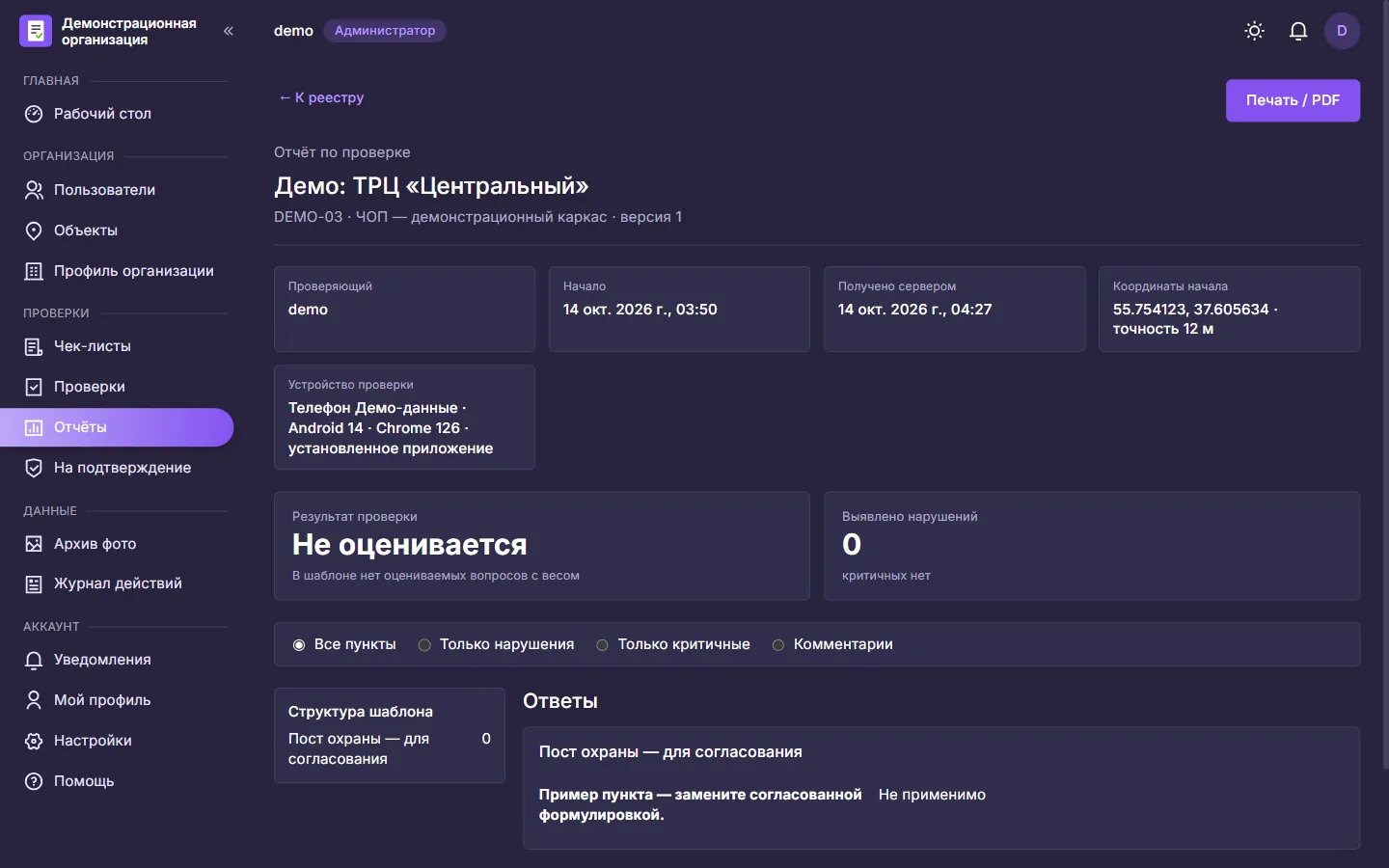Select Пост охраны section in Структура шаблона
Image resolution: width=1389 pixels, height=868 pixels.
point(390,748)
